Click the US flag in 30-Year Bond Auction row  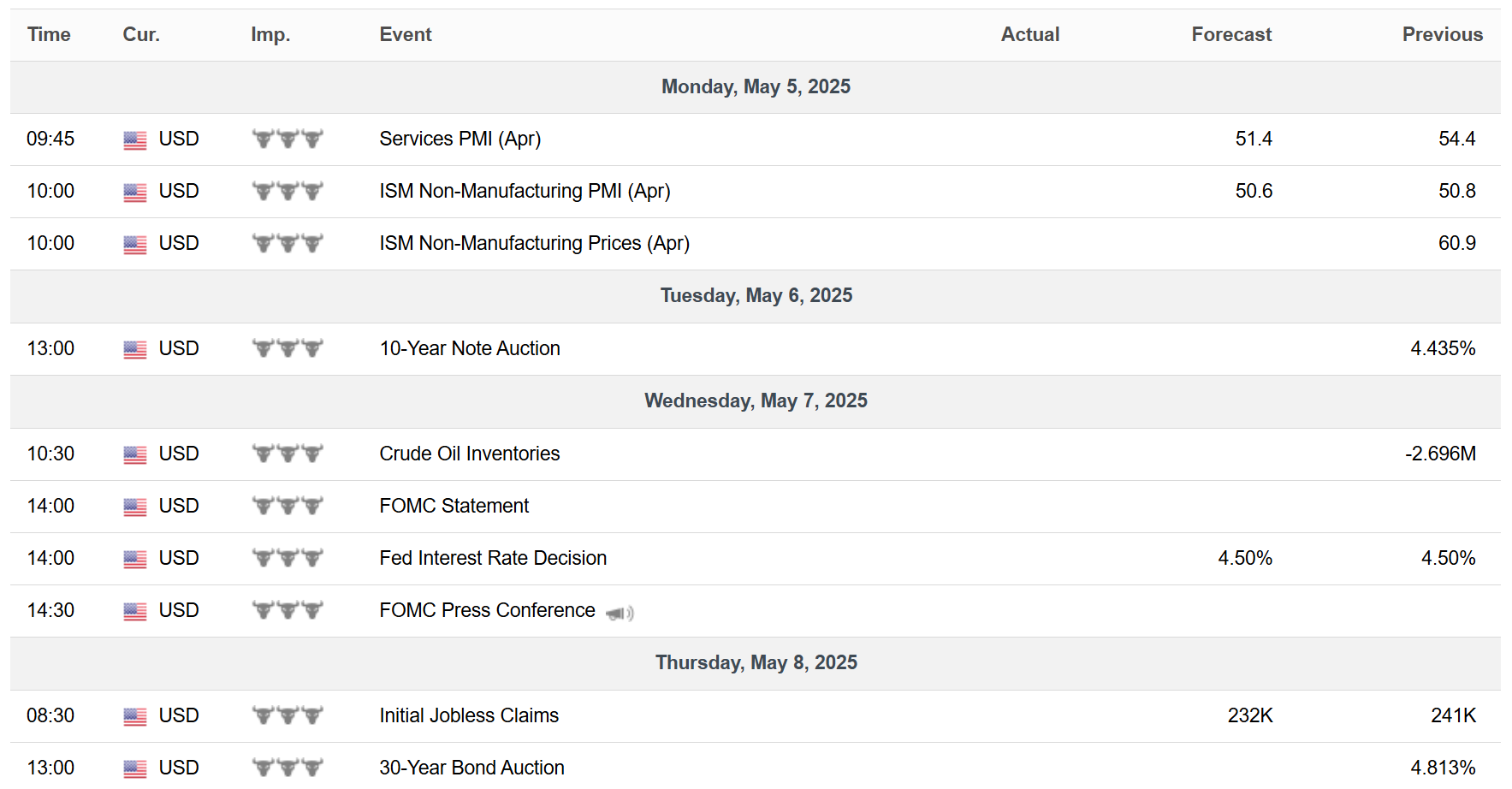click(135, 769)
